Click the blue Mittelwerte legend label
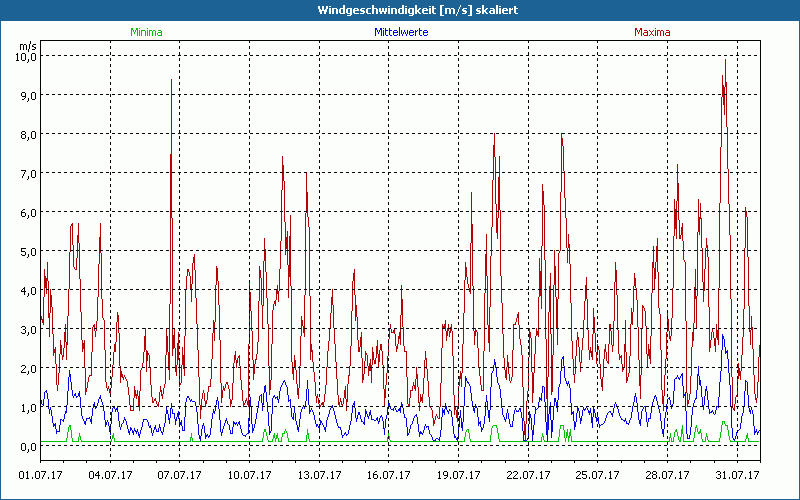800x500 pixels. (x=401, y=32)
